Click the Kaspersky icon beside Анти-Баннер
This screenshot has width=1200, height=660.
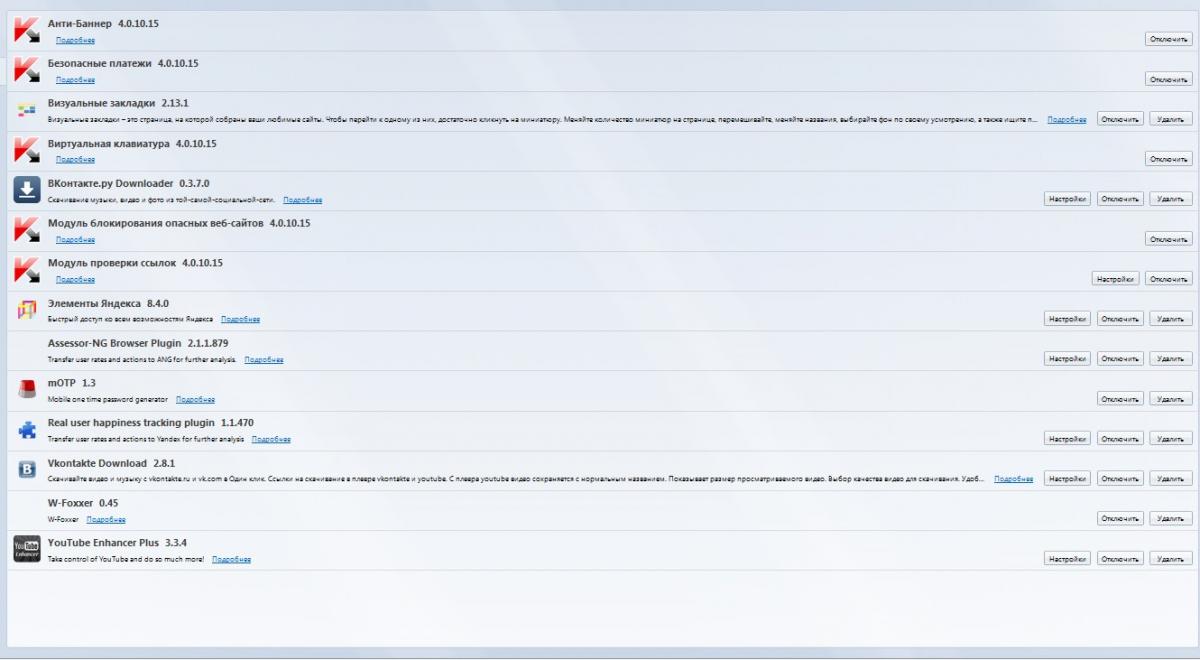point(25,30)
